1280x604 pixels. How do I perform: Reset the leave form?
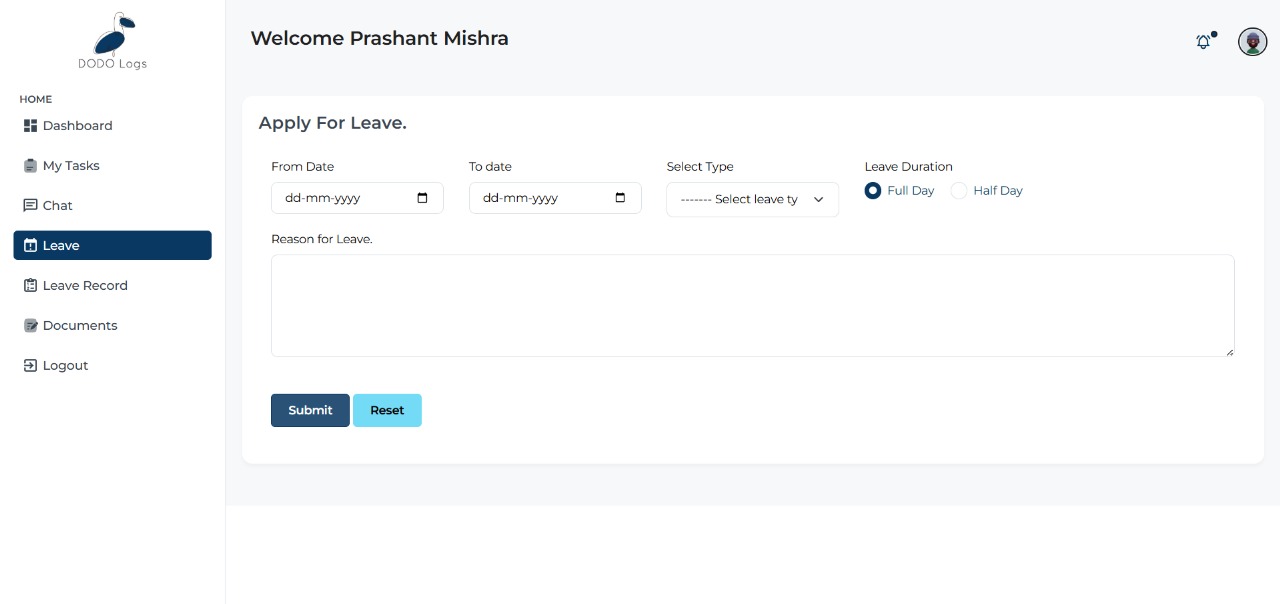pyautogui.click(x=387, y=410)
